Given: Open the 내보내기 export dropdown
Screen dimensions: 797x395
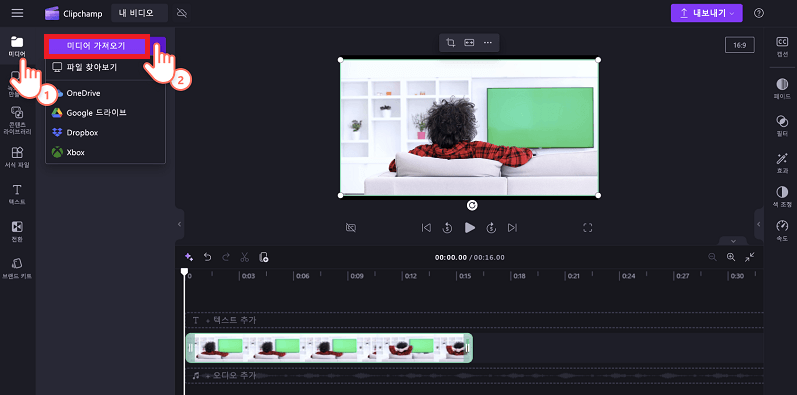Looking at the screenshot, I should tap(707, 13).
